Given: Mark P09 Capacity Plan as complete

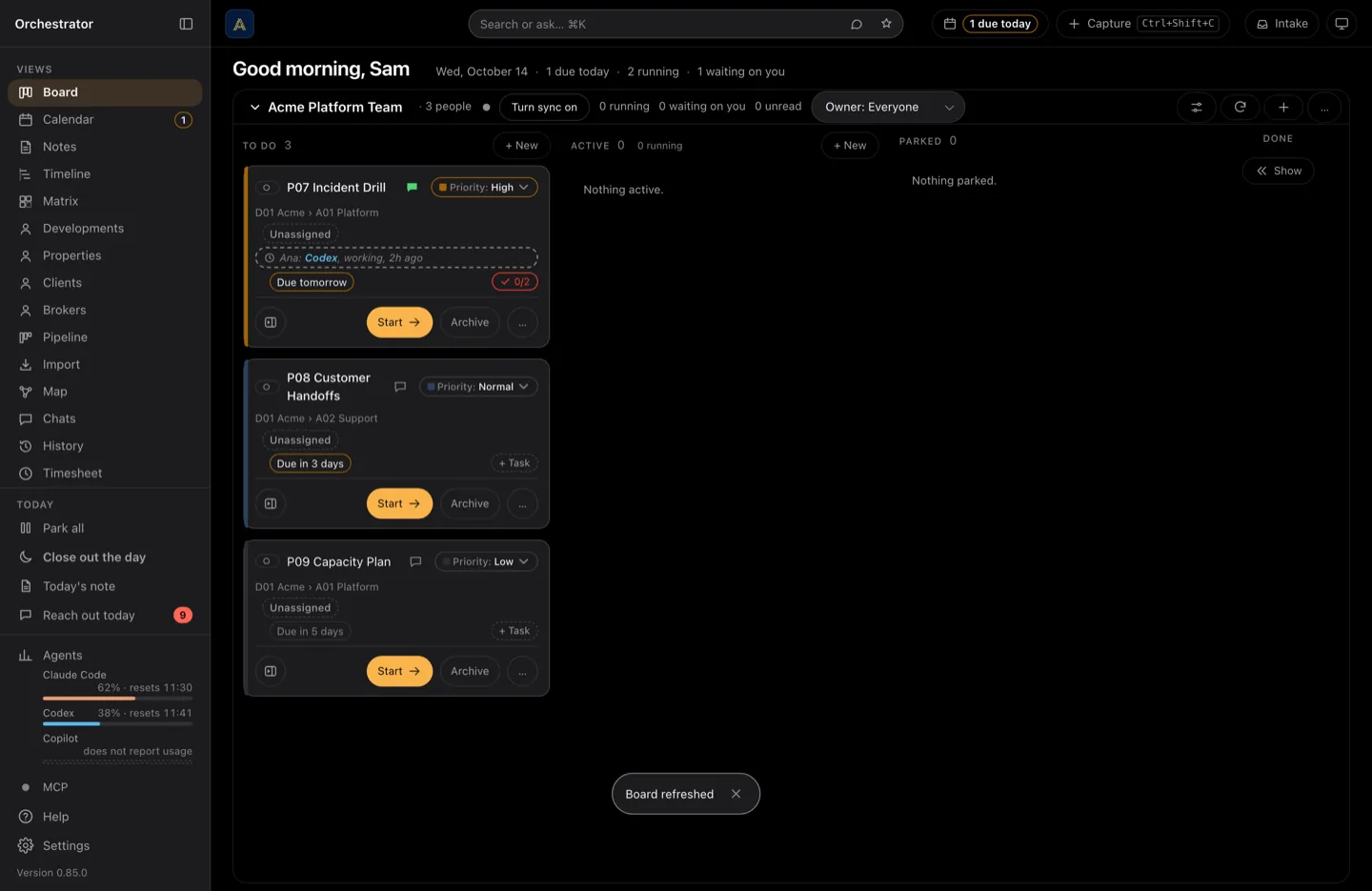Looking at the screenshot, I should pyautogui.click(x=267, y=561).
